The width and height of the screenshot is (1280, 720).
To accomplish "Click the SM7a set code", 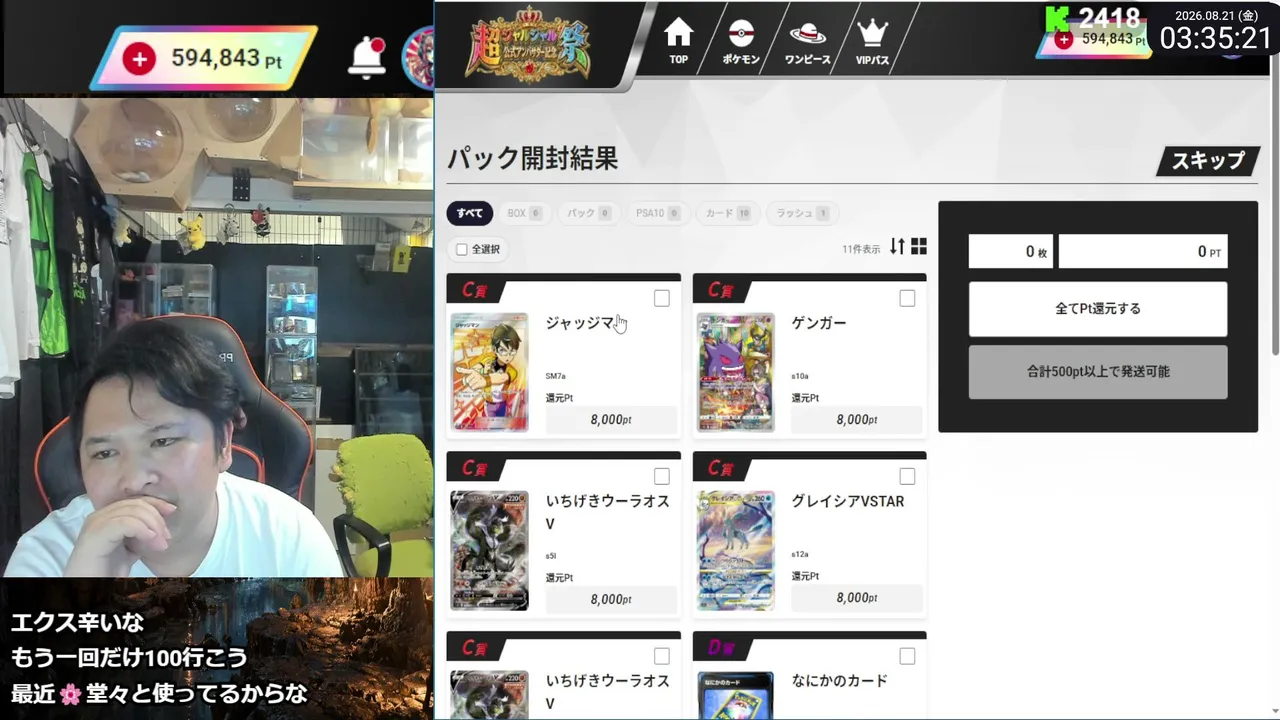I will point(555,376).
